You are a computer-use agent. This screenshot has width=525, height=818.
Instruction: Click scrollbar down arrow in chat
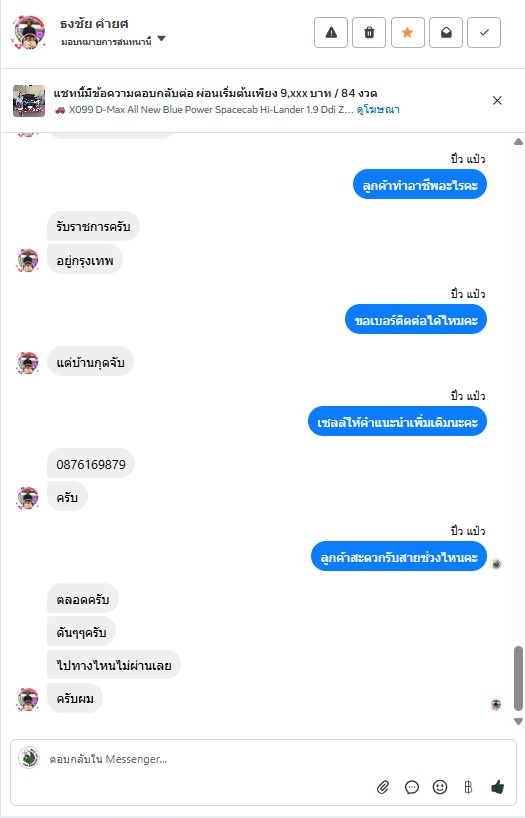coord(518,722)
